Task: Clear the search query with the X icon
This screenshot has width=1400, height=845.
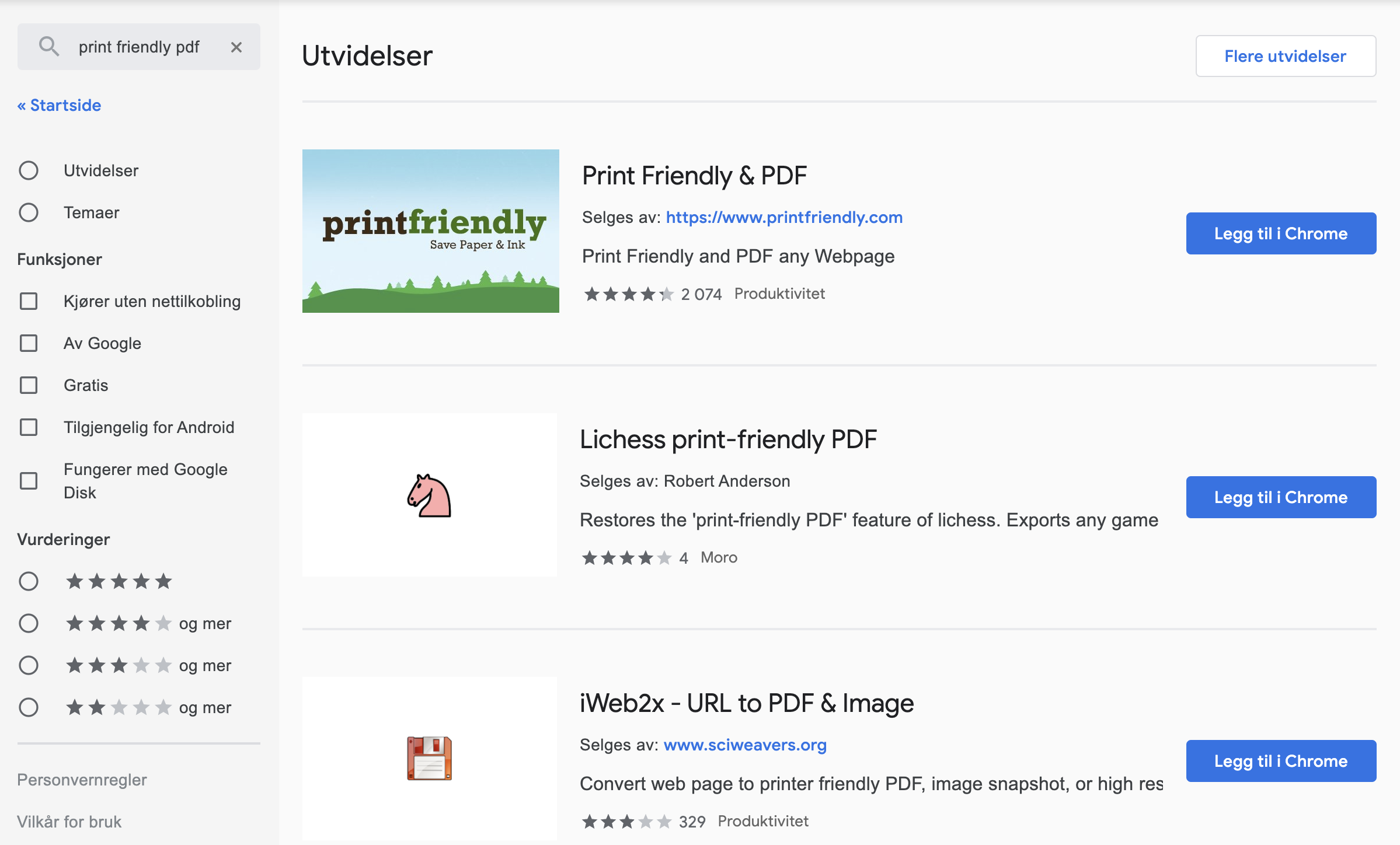Action: (x=236, y=47)
